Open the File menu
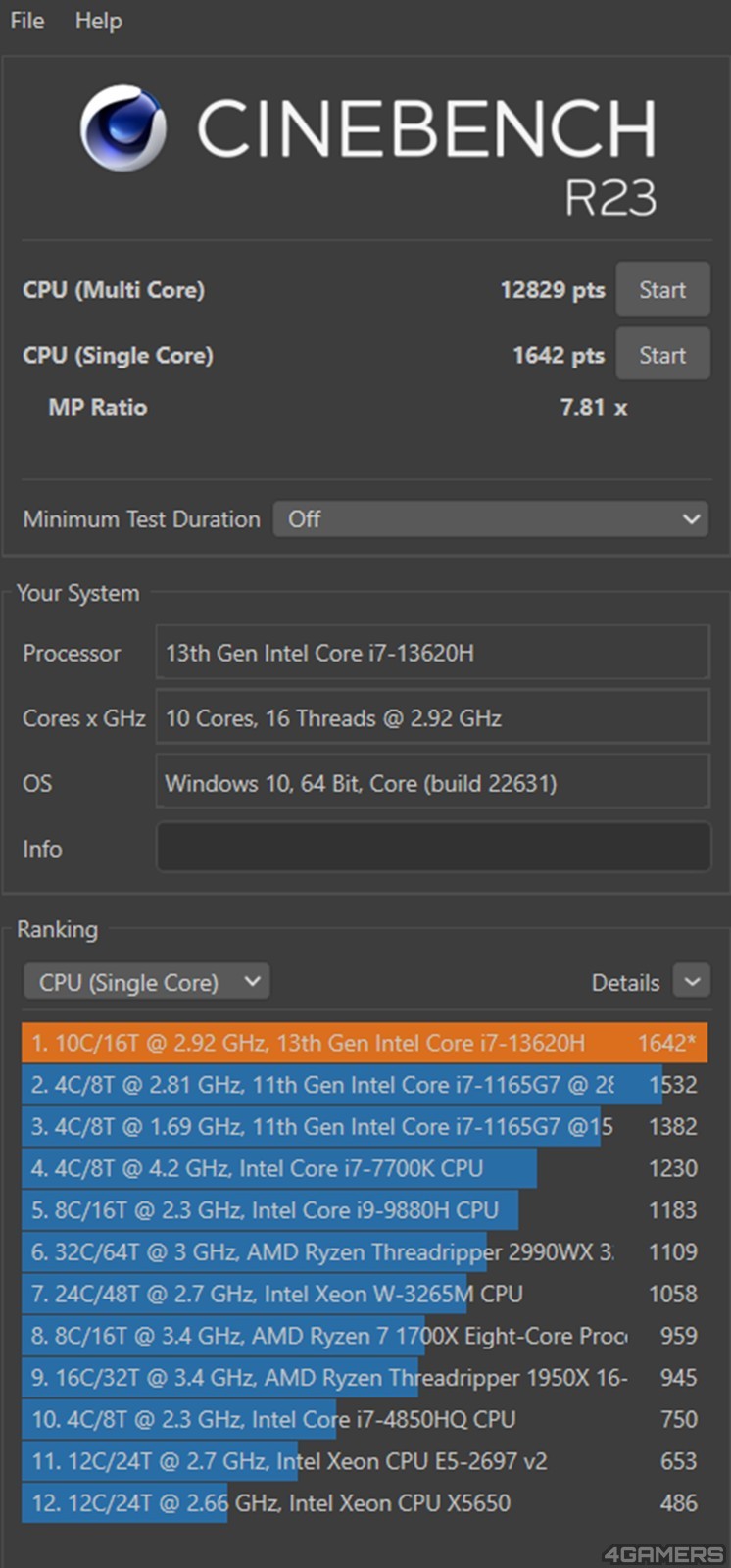731x1568 pixels. (x=27, y=21)
